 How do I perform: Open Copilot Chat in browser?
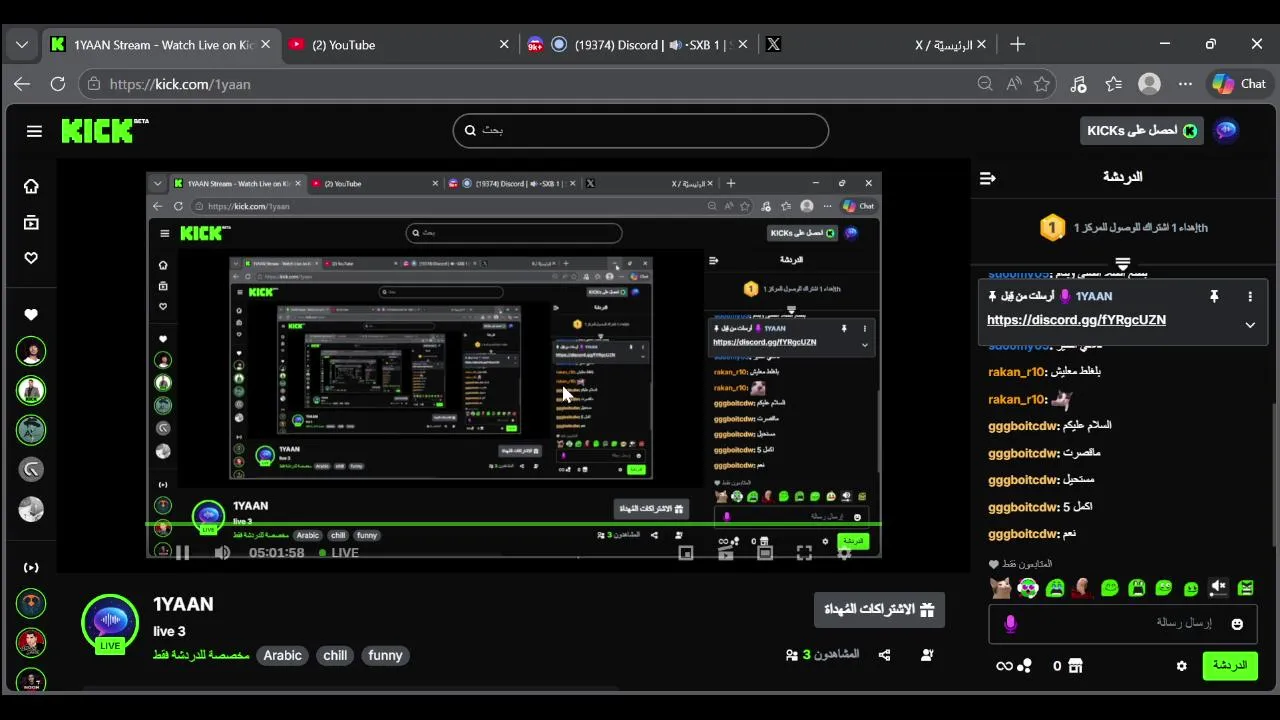coord(1239,84)
